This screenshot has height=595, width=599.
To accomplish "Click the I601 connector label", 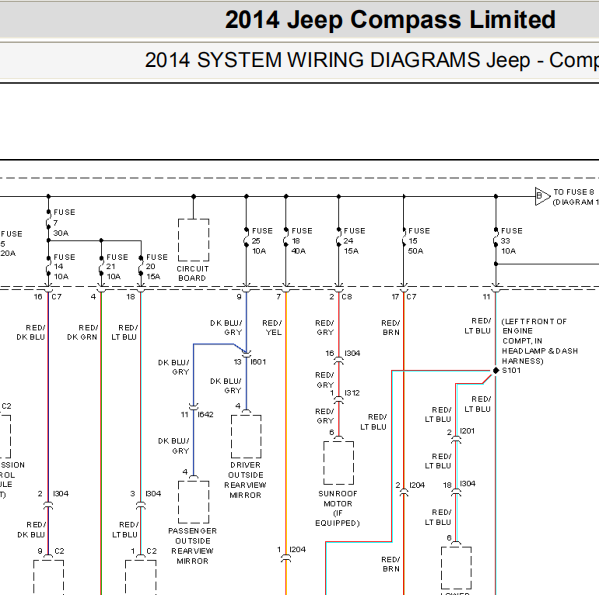I will click(x=258, y=362).
